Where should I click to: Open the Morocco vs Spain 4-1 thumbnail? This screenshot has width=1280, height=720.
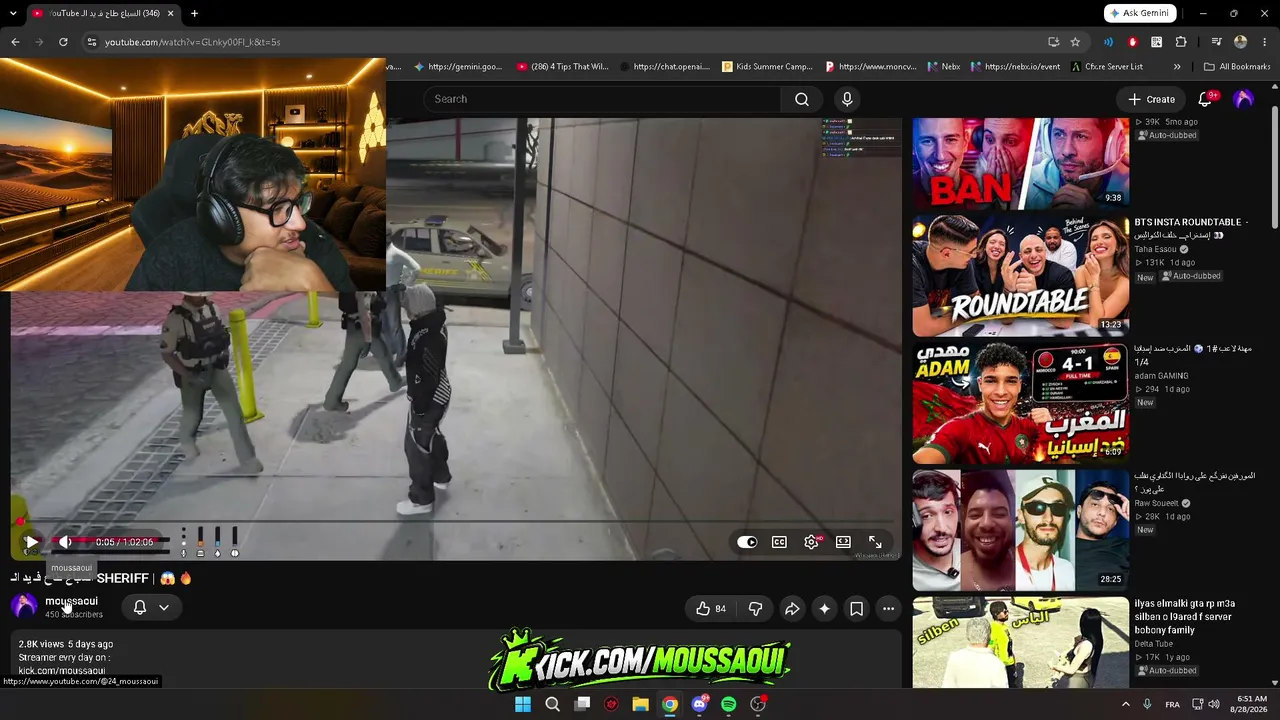[x=1020, y=403]
